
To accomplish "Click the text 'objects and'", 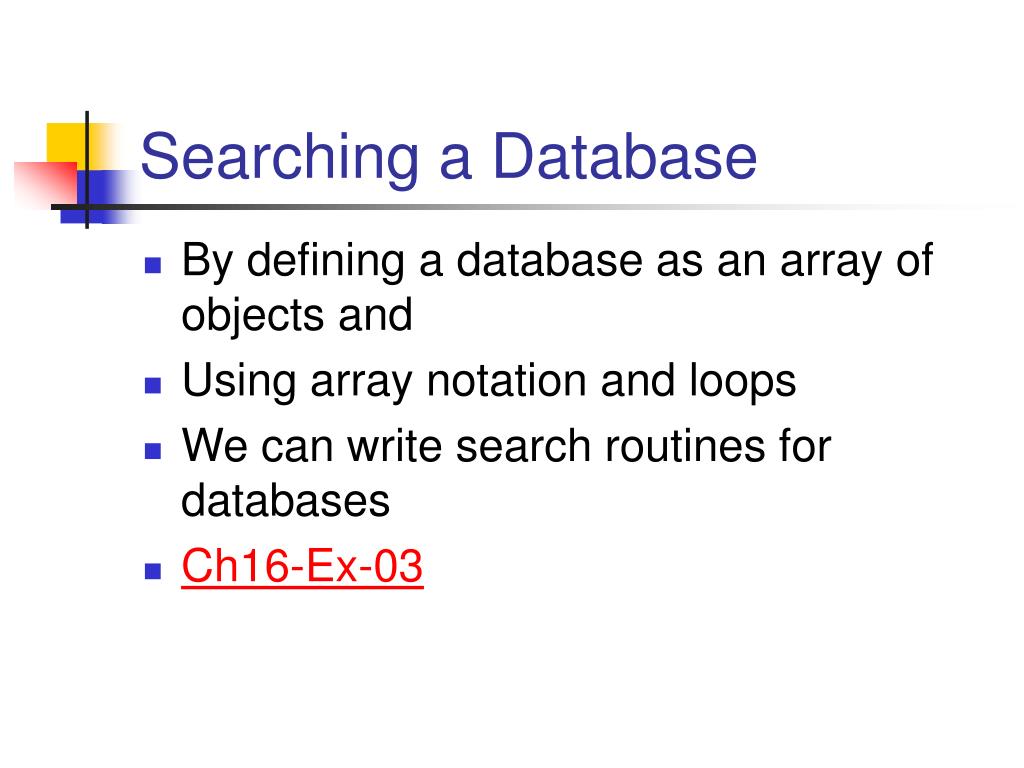I will (297, 317).
